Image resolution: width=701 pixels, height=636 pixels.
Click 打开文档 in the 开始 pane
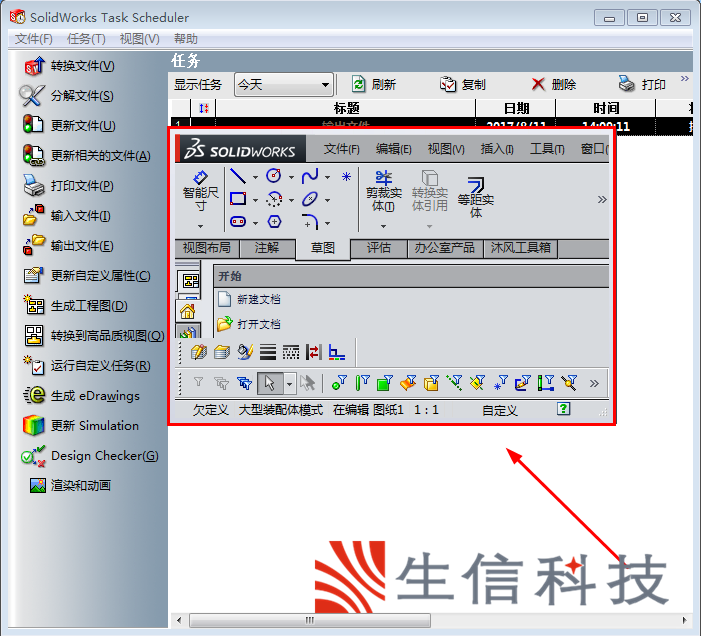(x=249, y=324)
